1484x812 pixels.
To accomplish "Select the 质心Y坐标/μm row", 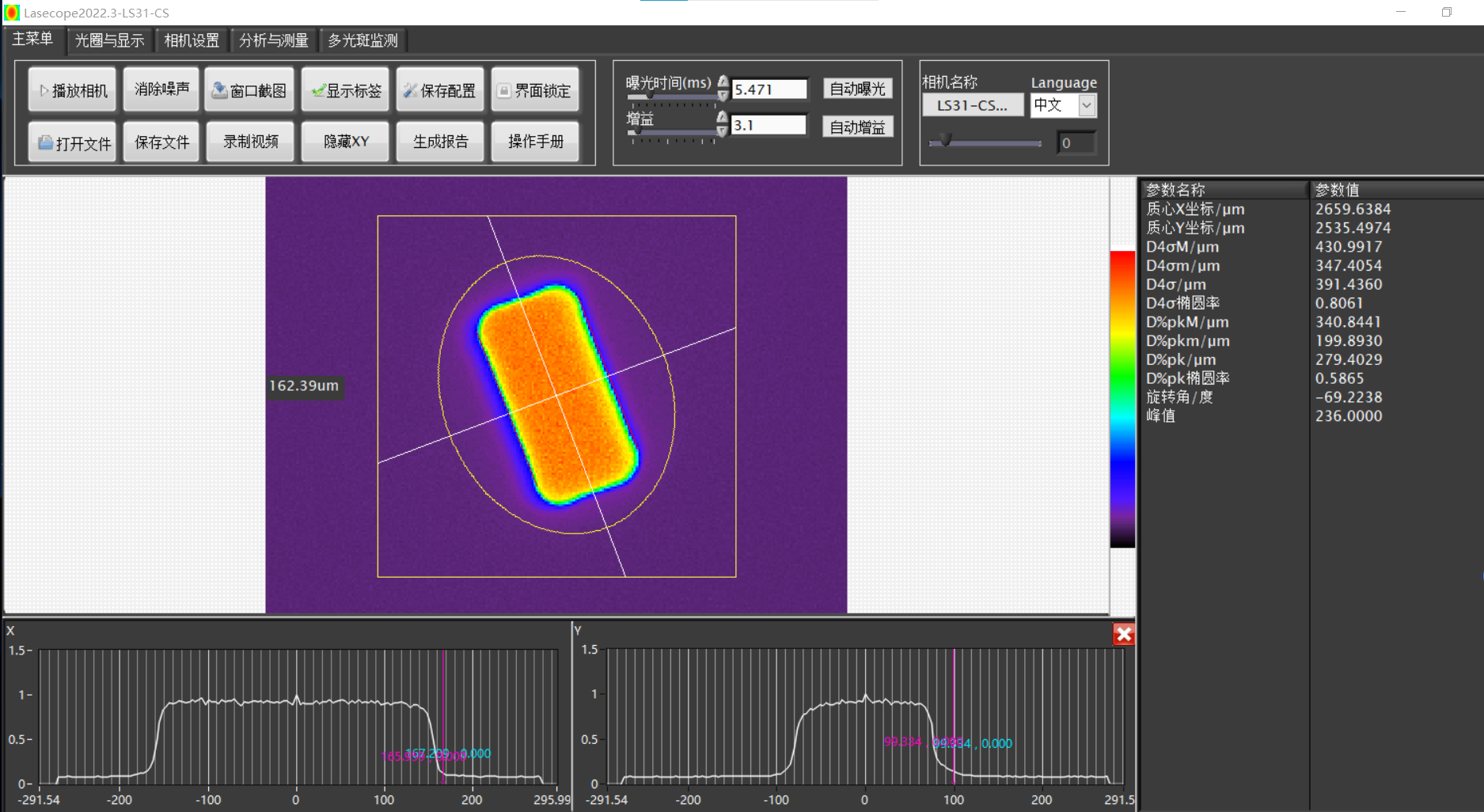I will (x=1311, y=228).
